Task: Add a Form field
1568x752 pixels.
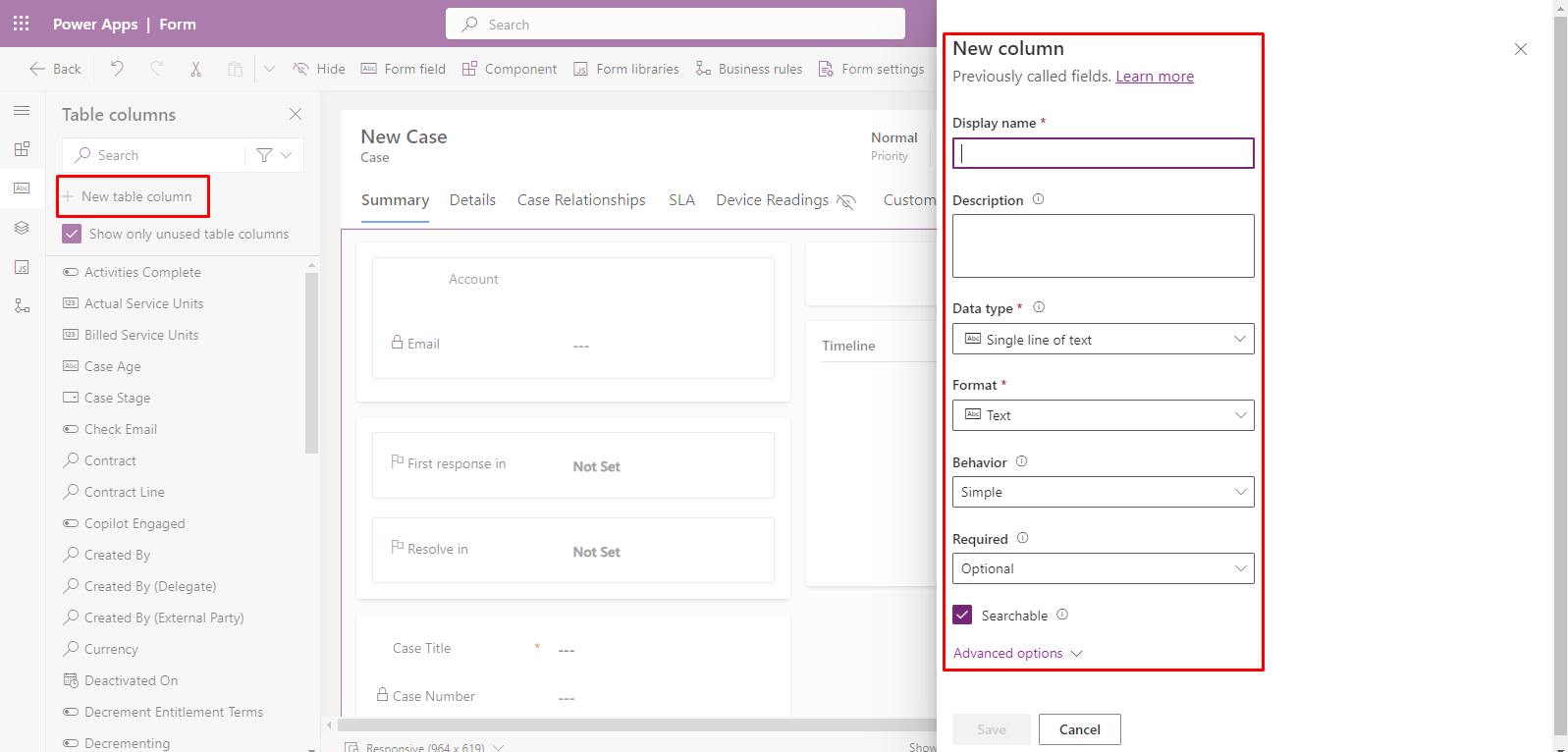Action: click(404, 69)
